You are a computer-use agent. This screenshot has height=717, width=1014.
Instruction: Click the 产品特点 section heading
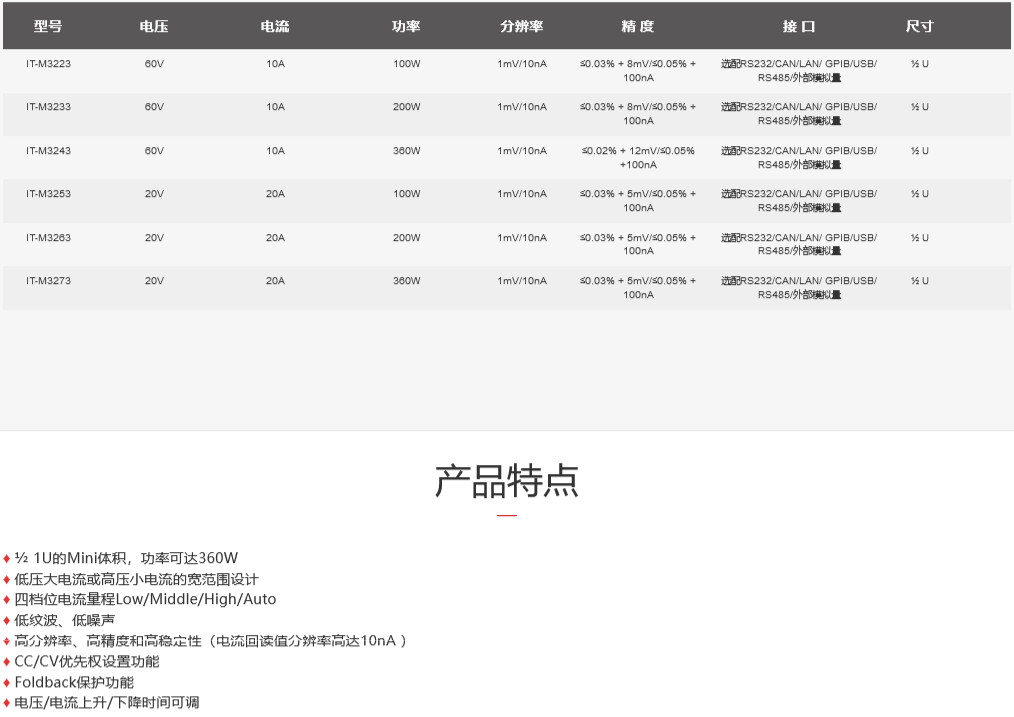pos(507,481)
